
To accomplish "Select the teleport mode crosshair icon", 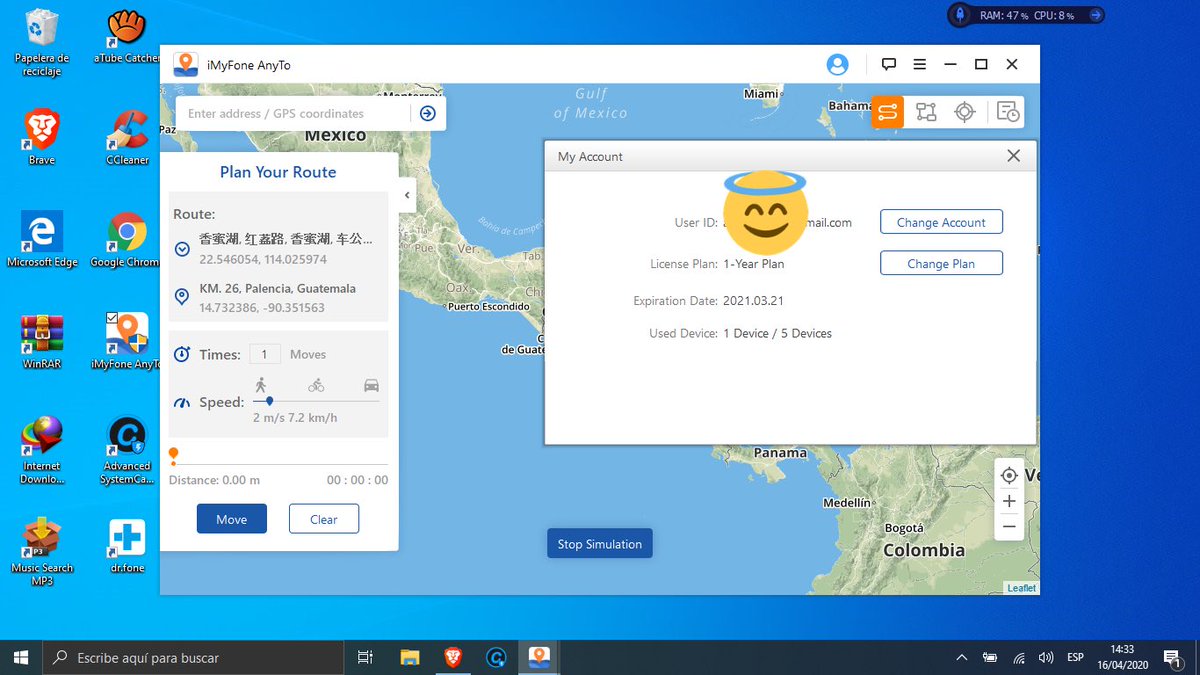I will coord(964,112).
